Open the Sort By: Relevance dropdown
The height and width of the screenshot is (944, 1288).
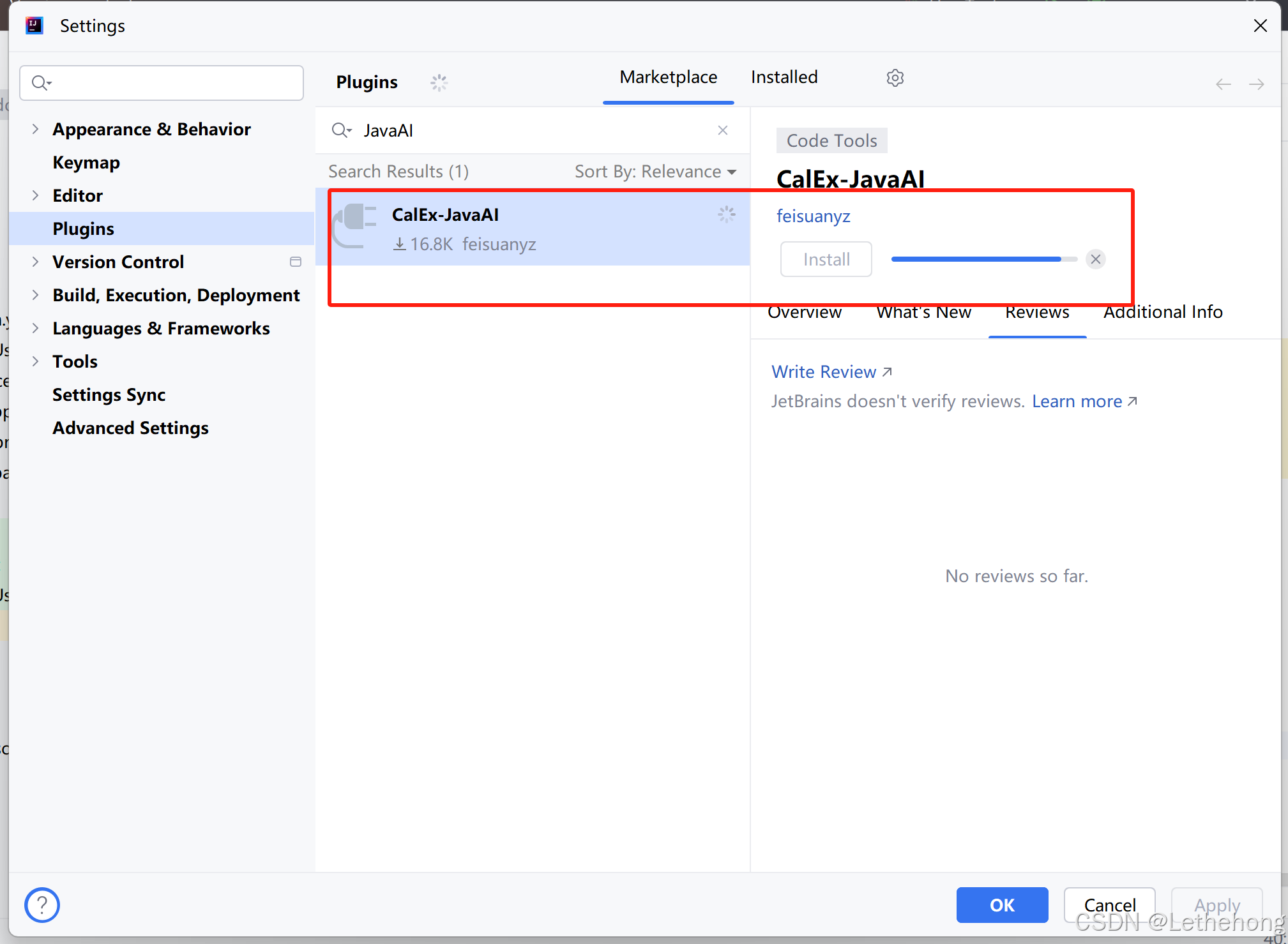(x=656, y=172)
